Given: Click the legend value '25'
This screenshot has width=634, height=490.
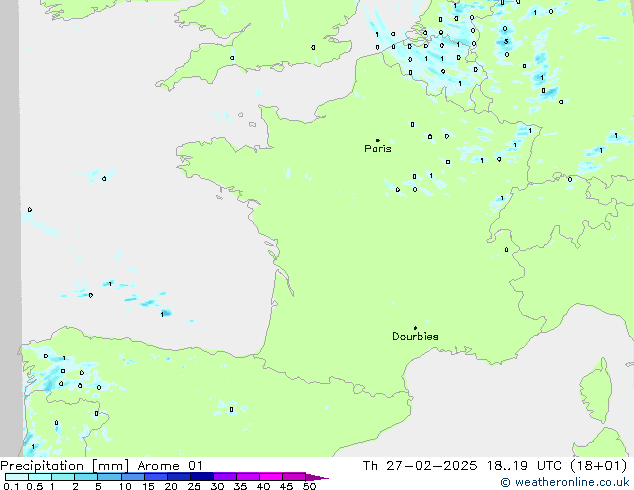Looking at the screenshot, I should (x=194, y=486).
